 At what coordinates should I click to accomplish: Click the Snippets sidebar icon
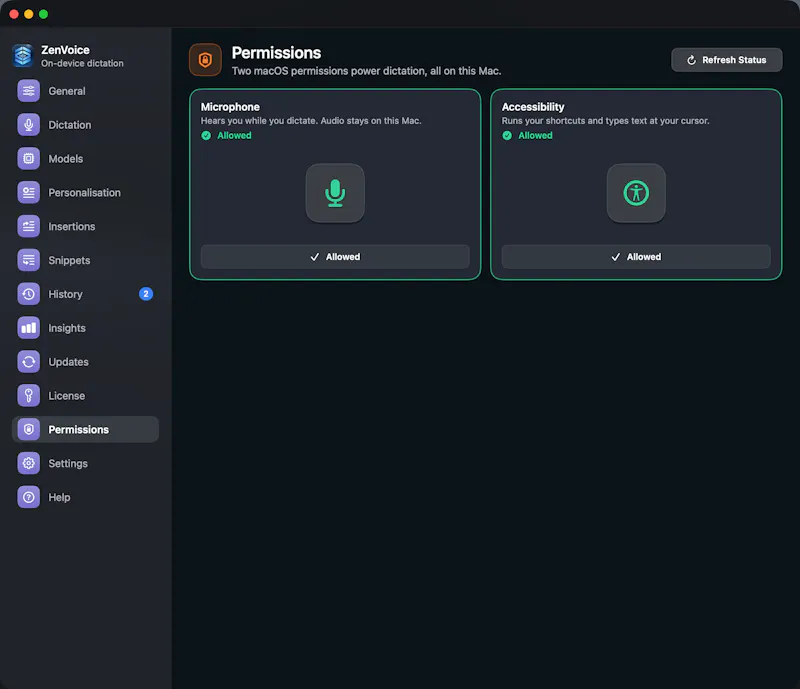pyautogui.click(x=29, y=260)
